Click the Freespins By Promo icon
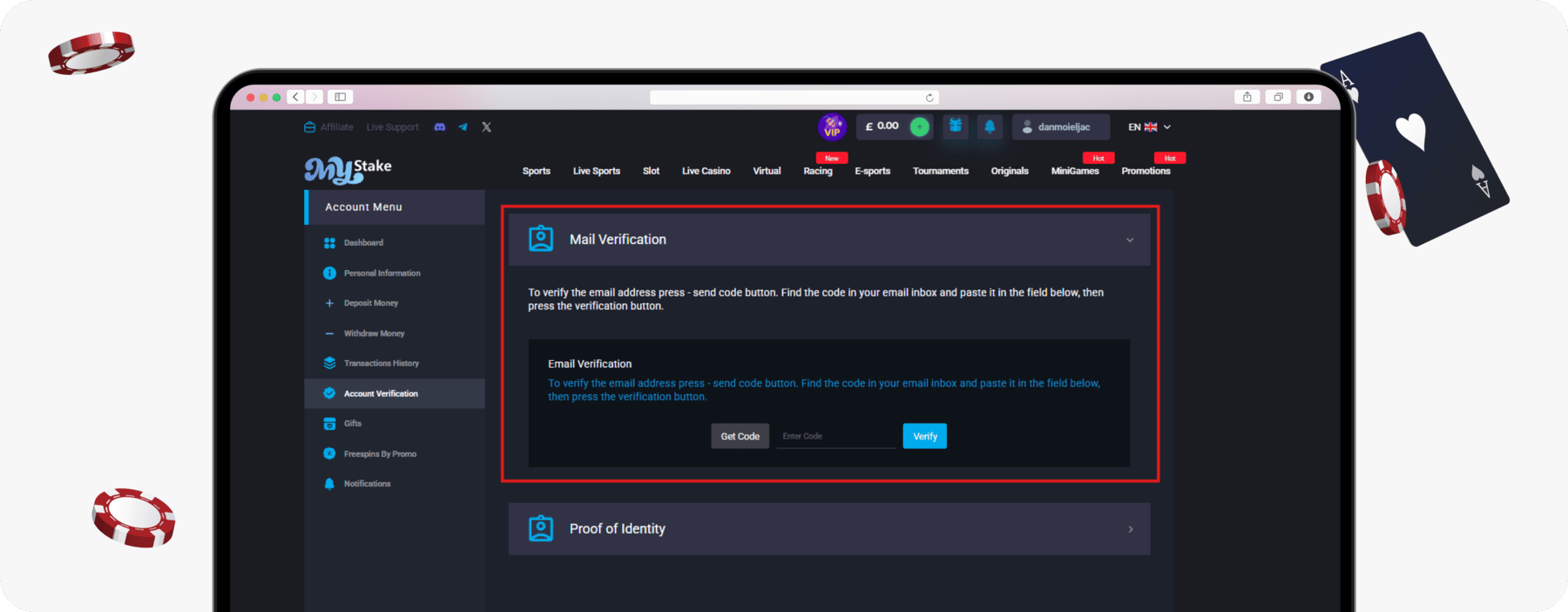 click(329, 453)
